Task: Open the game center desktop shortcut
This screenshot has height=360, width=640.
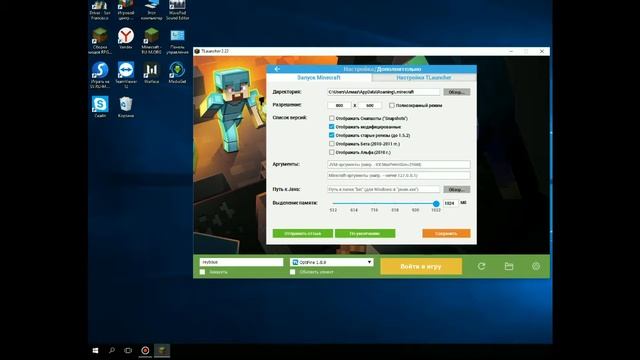Action: click(126, 10)
